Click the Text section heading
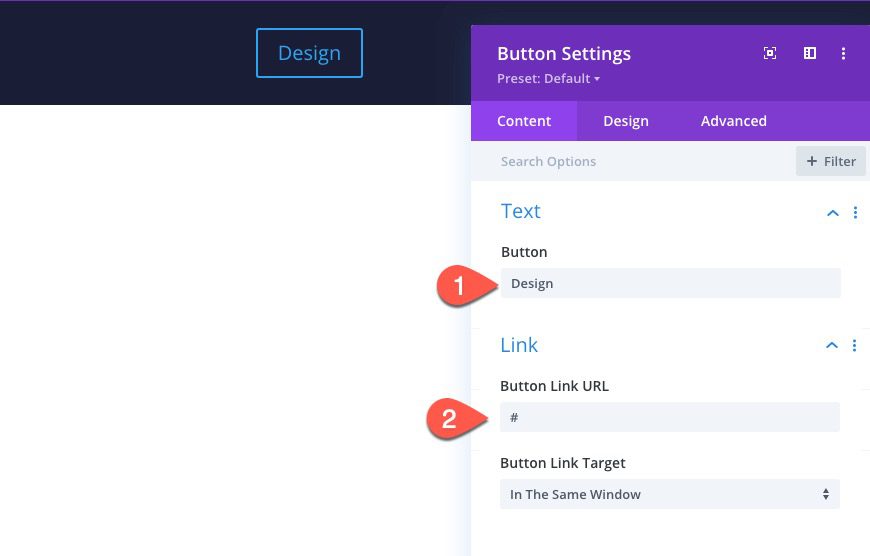 click(x=520, y=211)
